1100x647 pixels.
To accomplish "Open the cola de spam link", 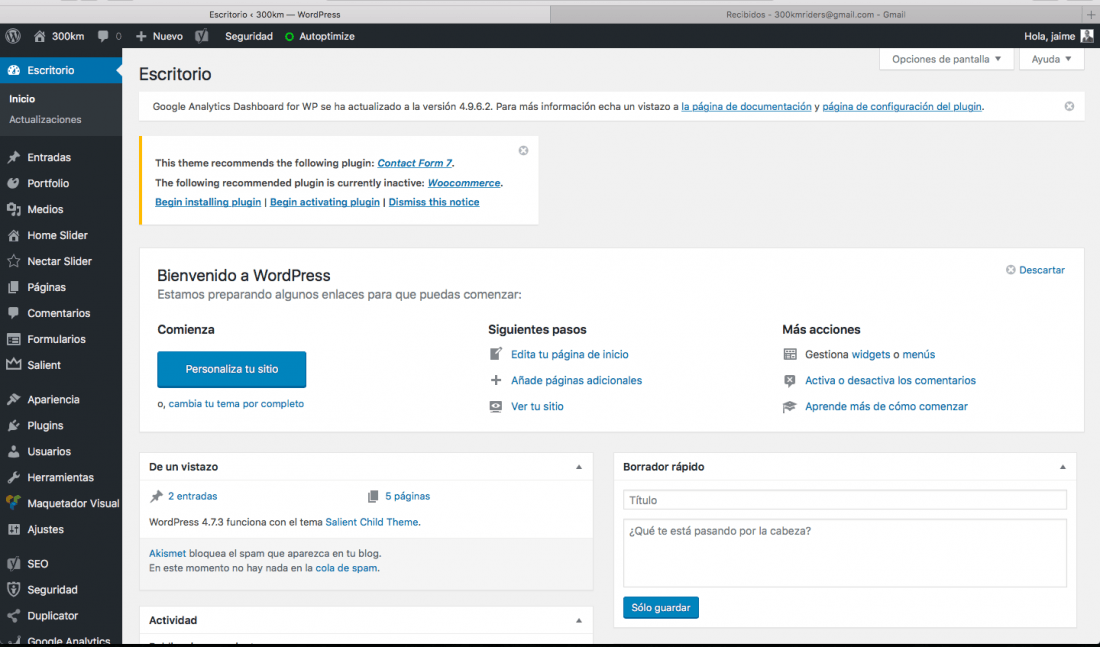I will pyautogui.click(x=346, y=568).
